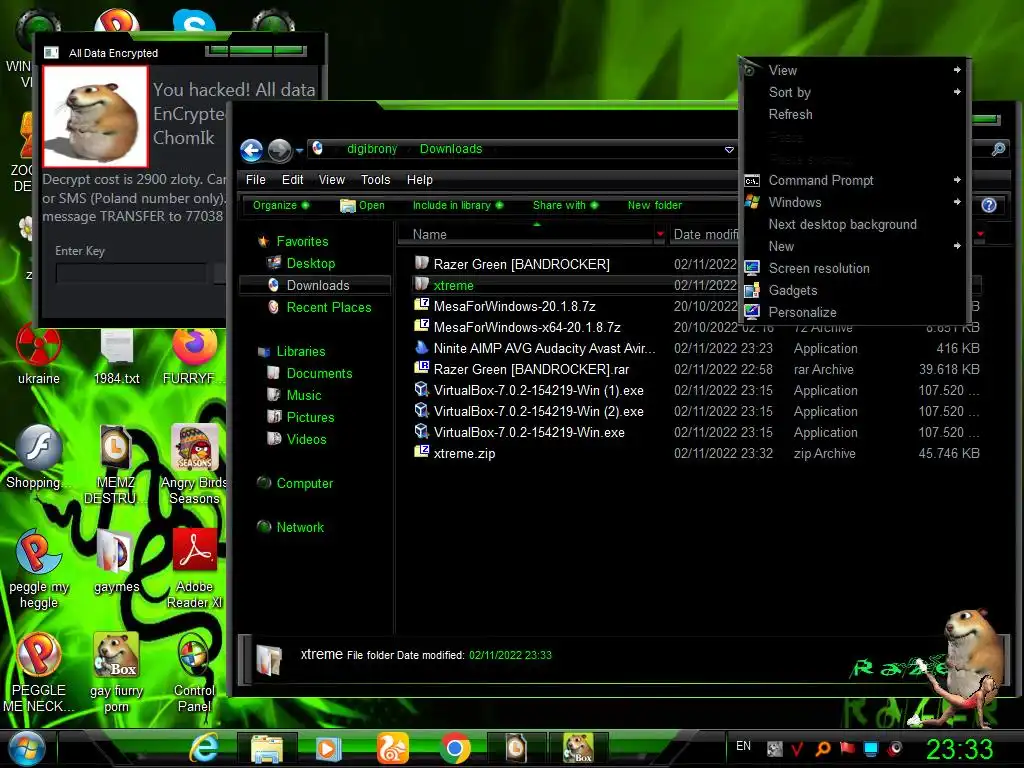The image size is (1024, 768).
Task: Open the Name column filter dropdown arrow
Action: coord(660,234)
